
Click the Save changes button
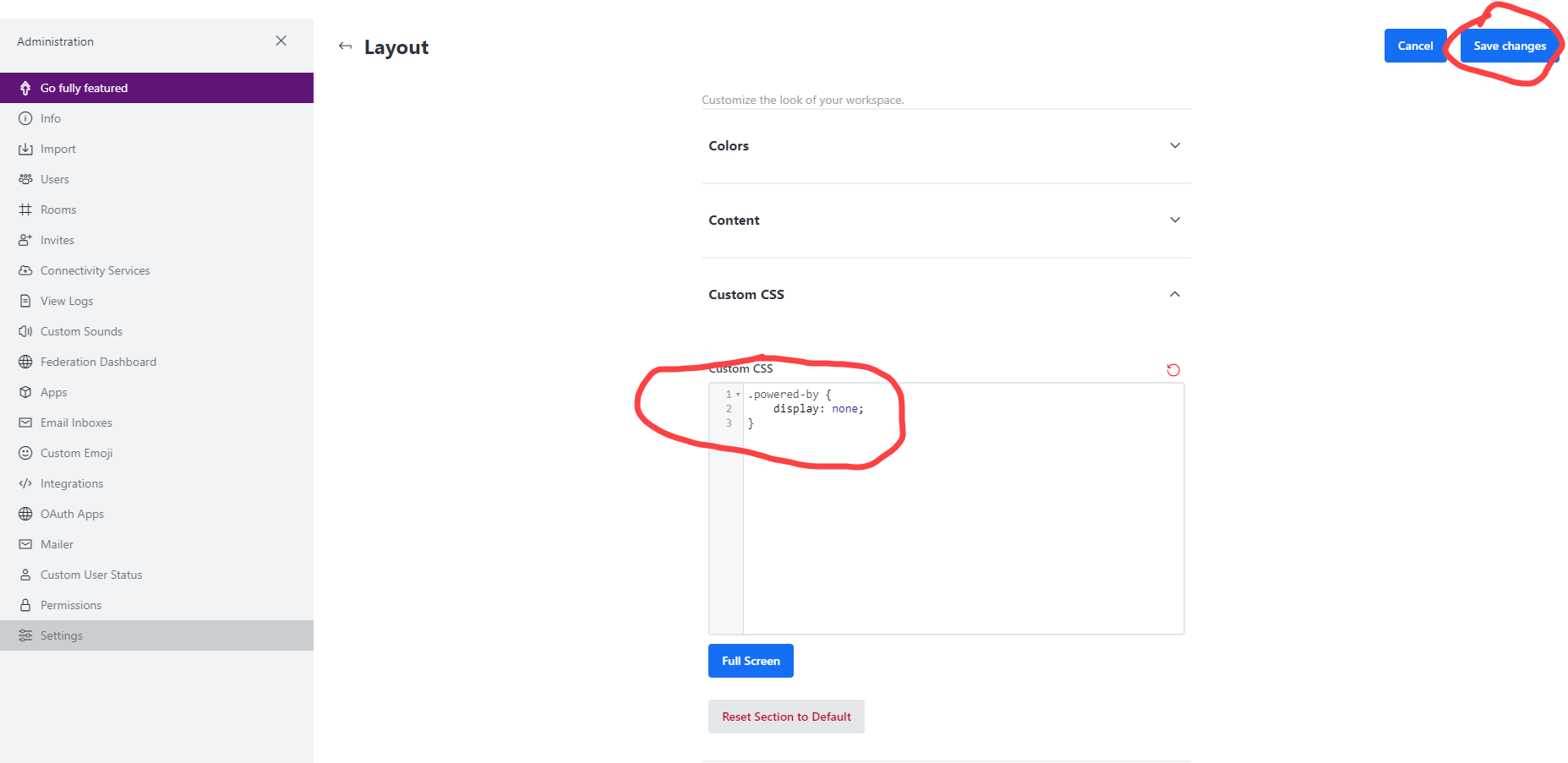pos(1509,46)
